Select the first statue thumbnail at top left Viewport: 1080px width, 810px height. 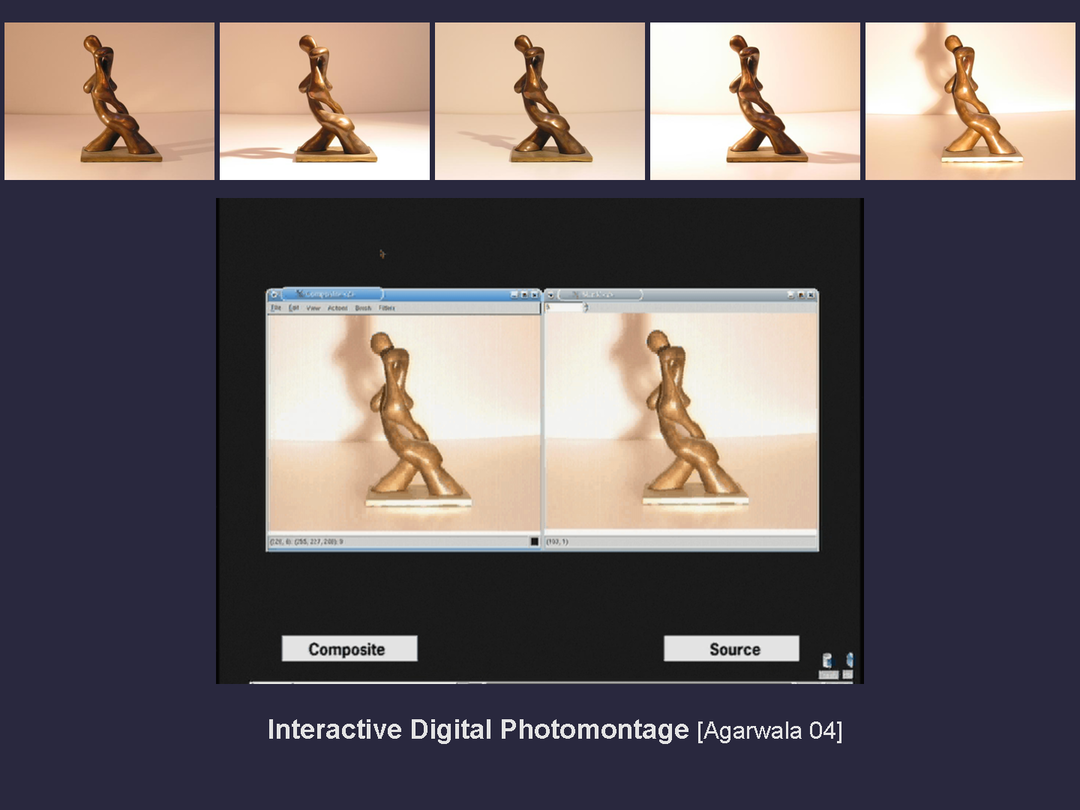tap(109, 101)
